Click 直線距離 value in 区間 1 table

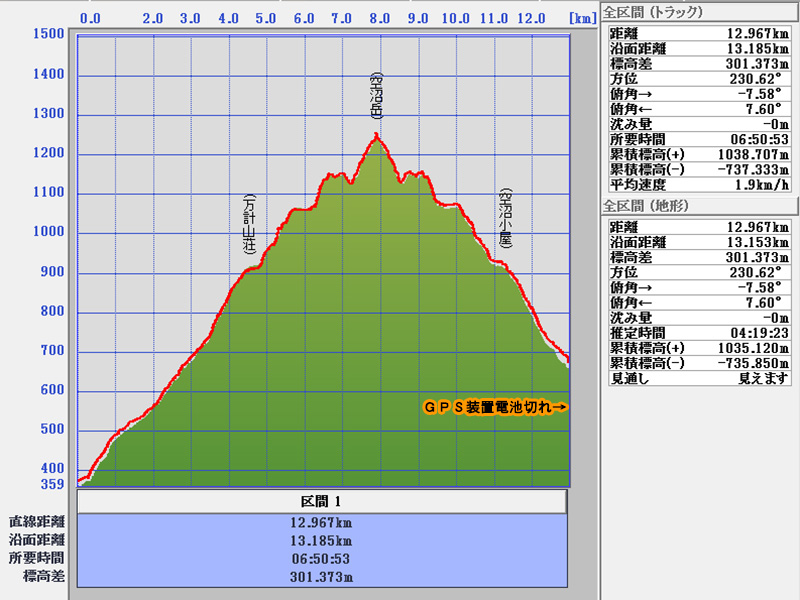(322, 522)
